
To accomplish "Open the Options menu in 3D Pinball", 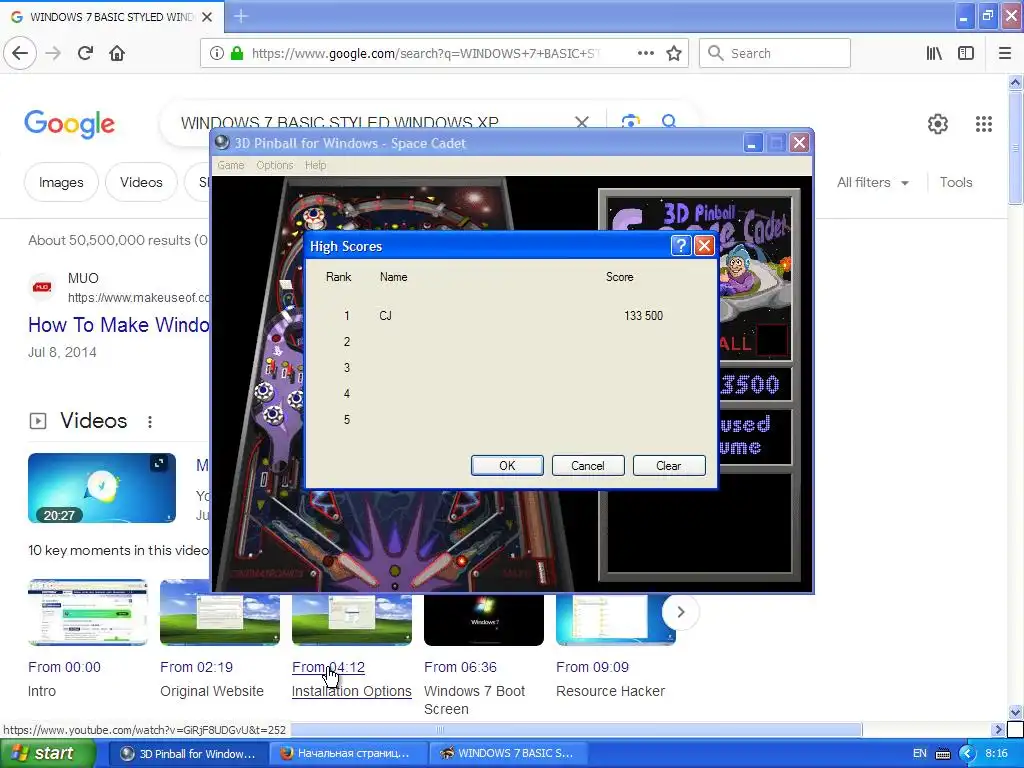I will [x=274, y=165].
